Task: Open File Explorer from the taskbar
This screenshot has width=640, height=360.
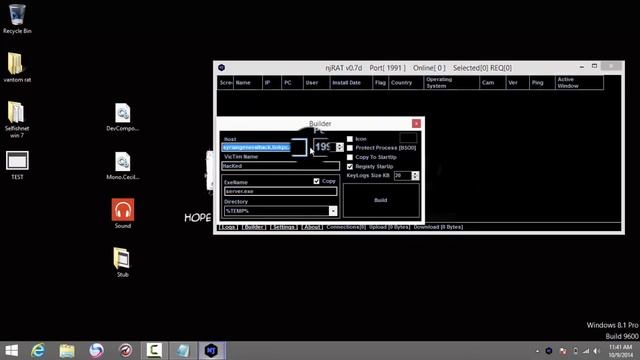Action: point(67,351)
